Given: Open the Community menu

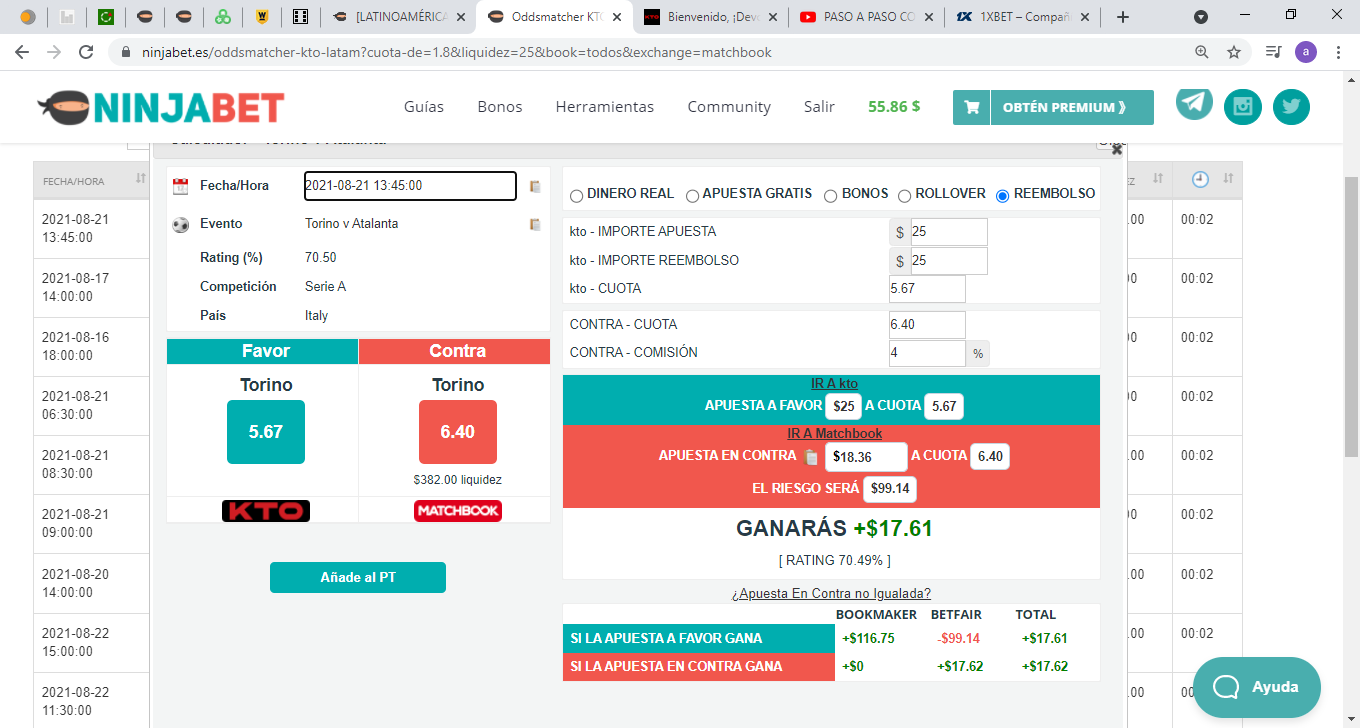Looking at the screenshot, I should [729, 107].
